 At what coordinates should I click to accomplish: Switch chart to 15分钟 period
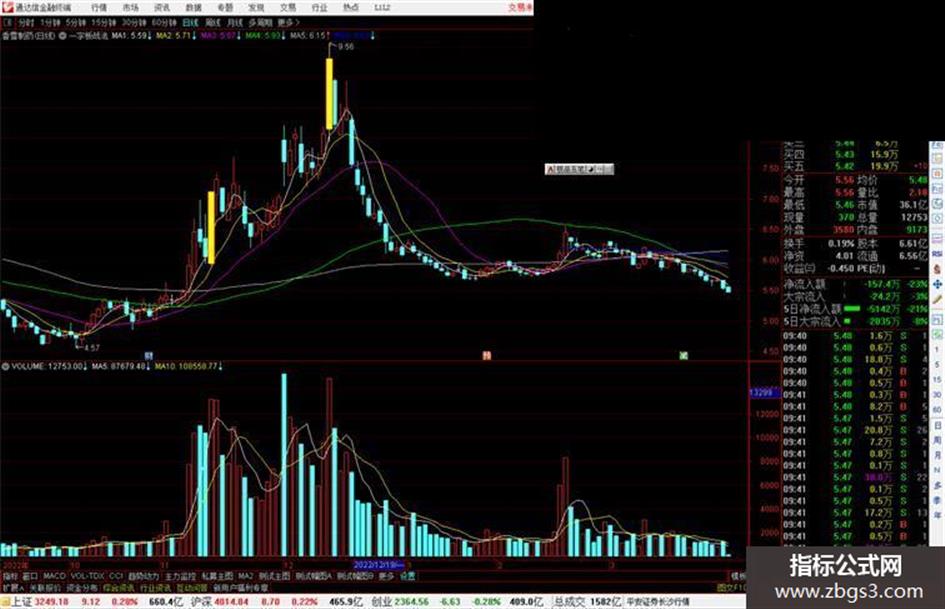pyautogui.click(x=104, y=22)
